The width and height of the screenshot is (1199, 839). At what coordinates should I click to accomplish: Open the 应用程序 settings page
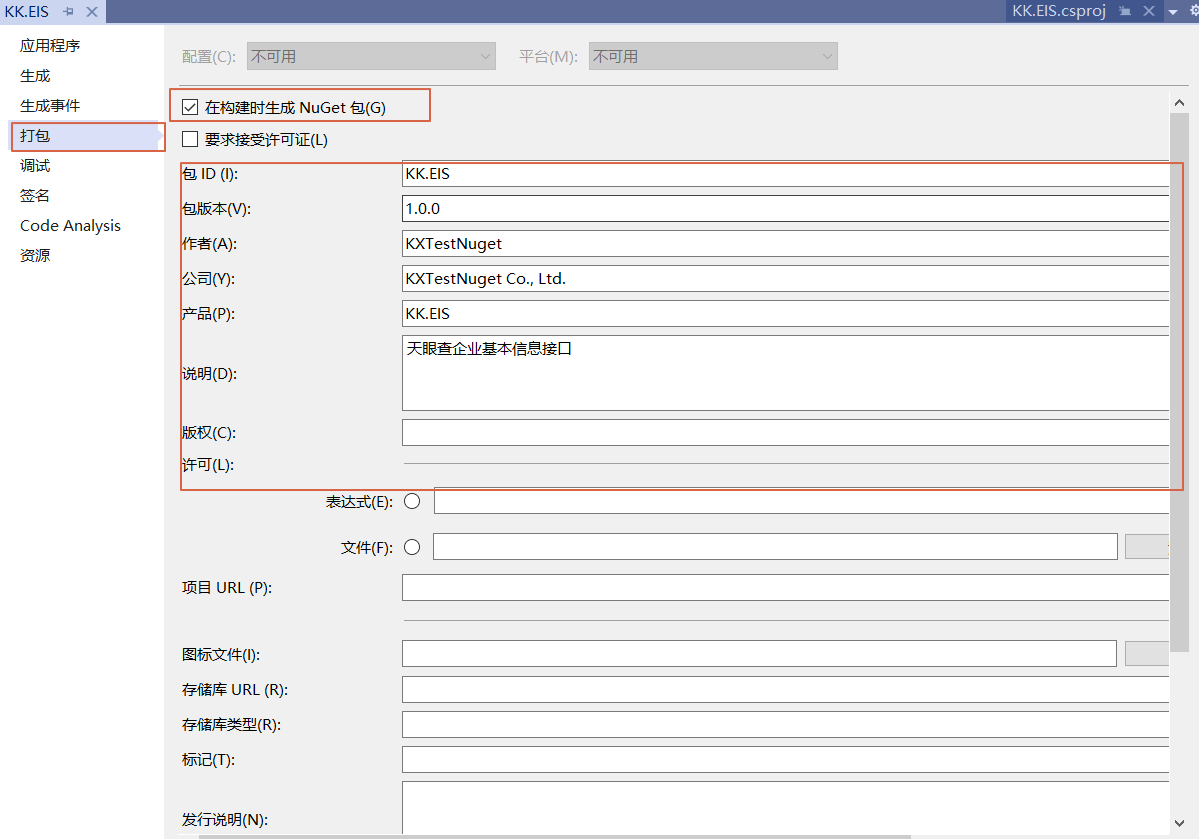50,46
